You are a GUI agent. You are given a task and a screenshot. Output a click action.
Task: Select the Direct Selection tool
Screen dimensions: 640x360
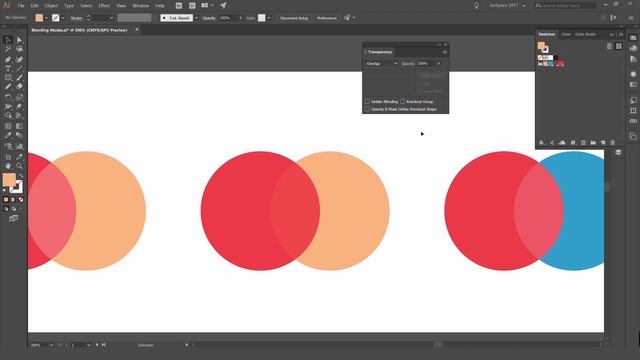pos(19,40)
